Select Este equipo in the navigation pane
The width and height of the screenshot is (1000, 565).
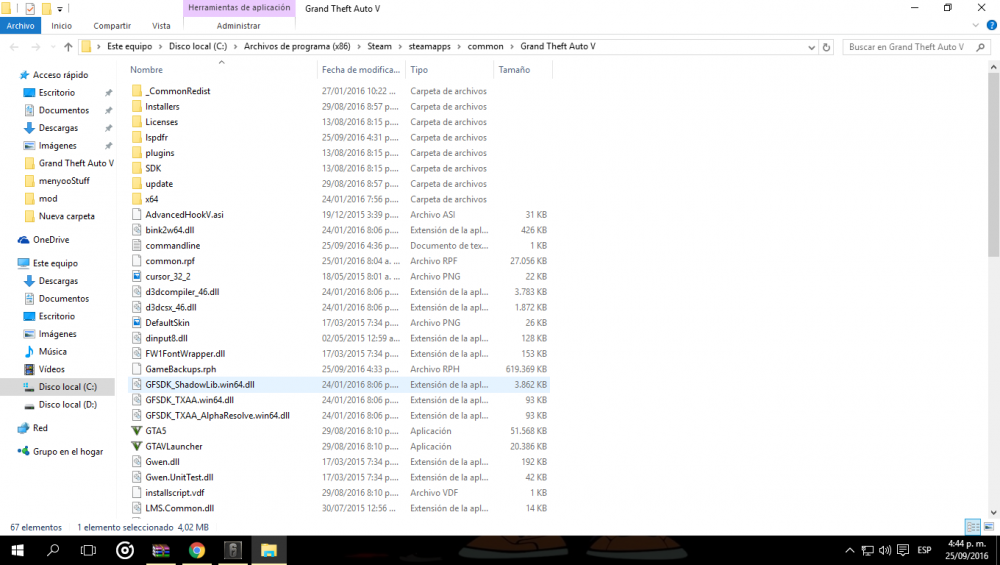pyautogui.click(x=55, y=263)
